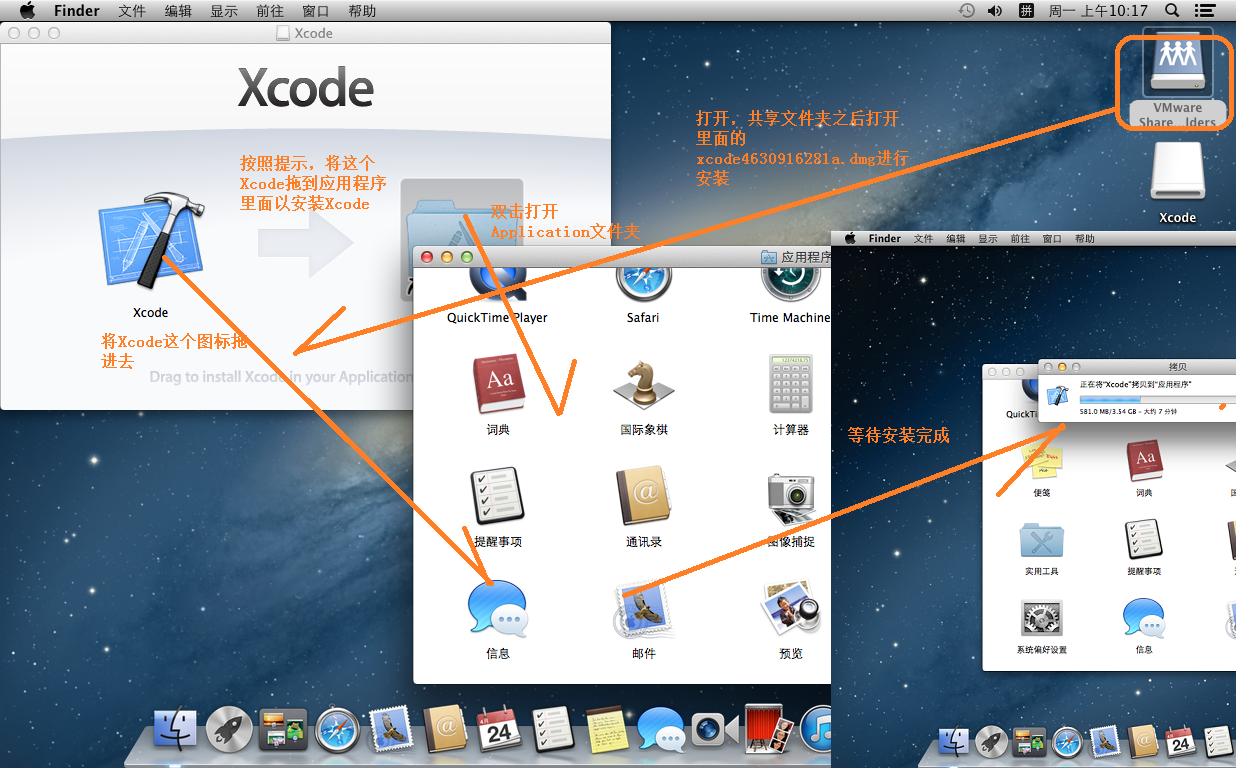Open 前往 menu in inset screenshot menu bar
This screenshot has height=768, width=1236.
coord(1020,239)
